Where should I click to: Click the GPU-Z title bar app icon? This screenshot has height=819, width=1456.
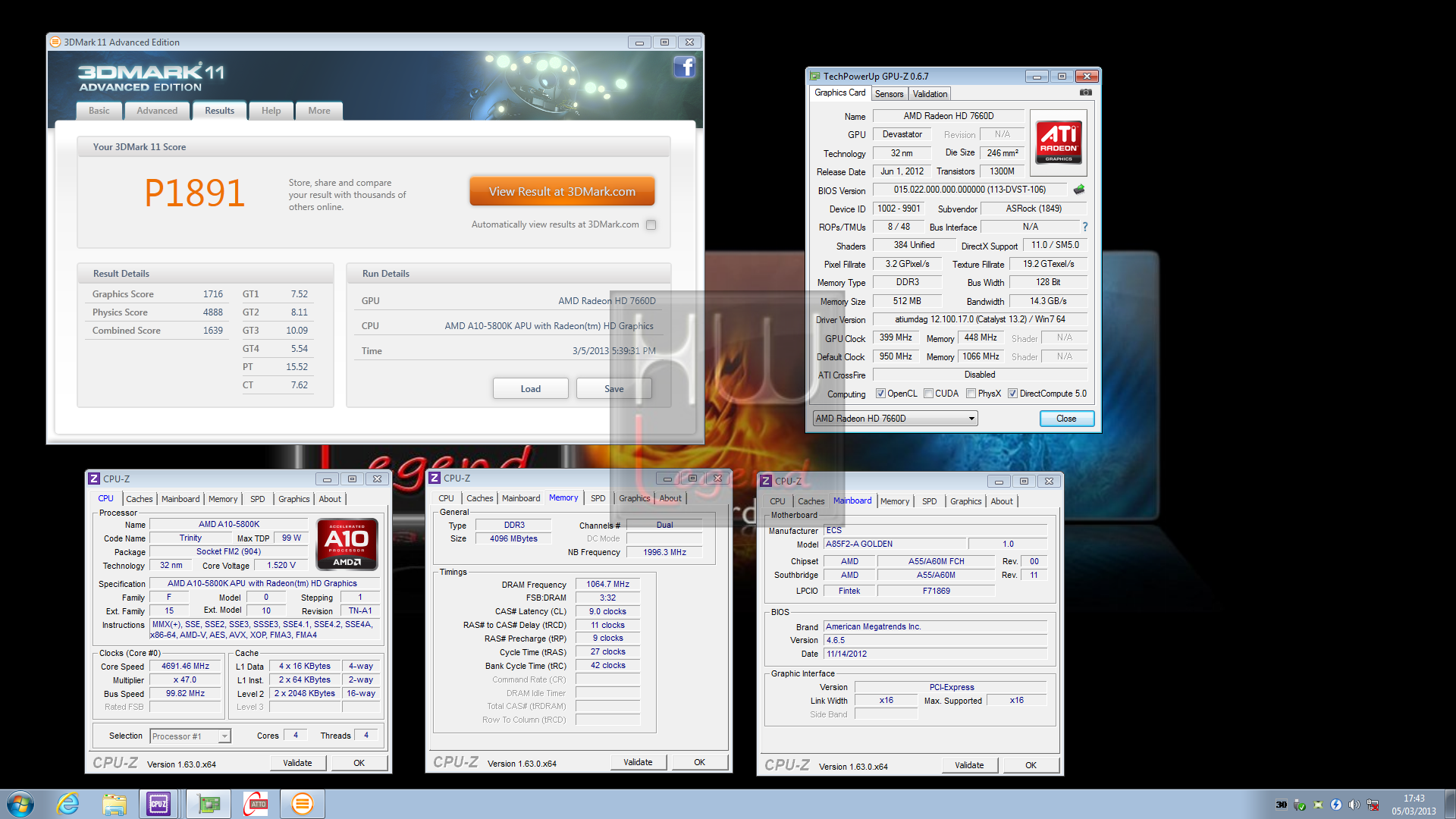click(815, 76)
